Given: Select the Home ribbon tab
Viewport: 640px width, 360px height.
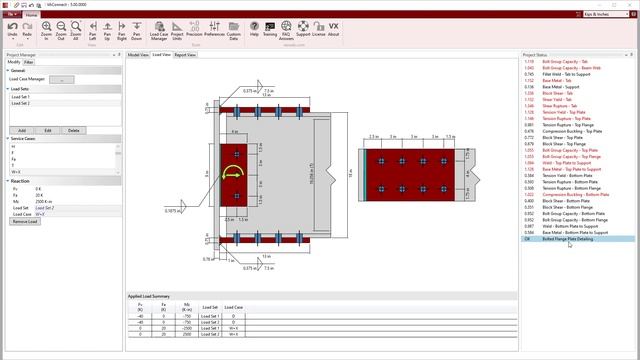Looking at the screenshot, I should (x=31, y=15).
